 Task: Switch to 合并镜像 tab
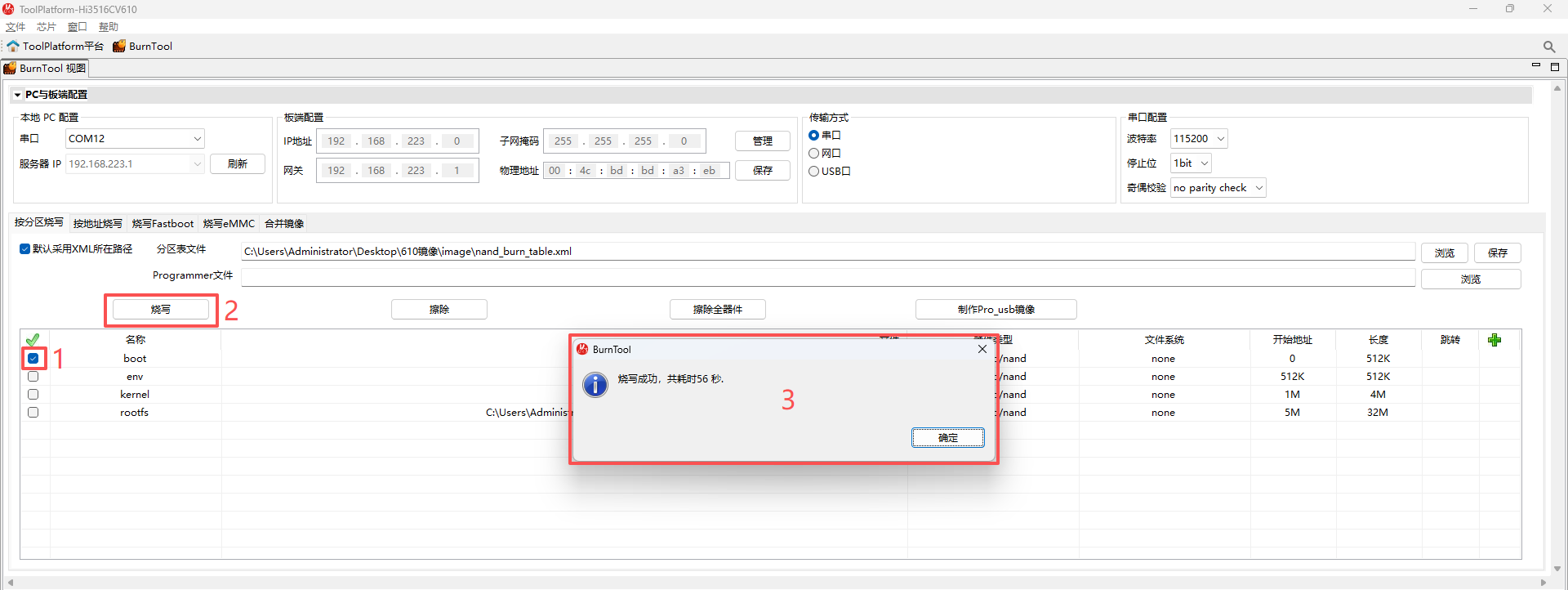click(284, 223)
